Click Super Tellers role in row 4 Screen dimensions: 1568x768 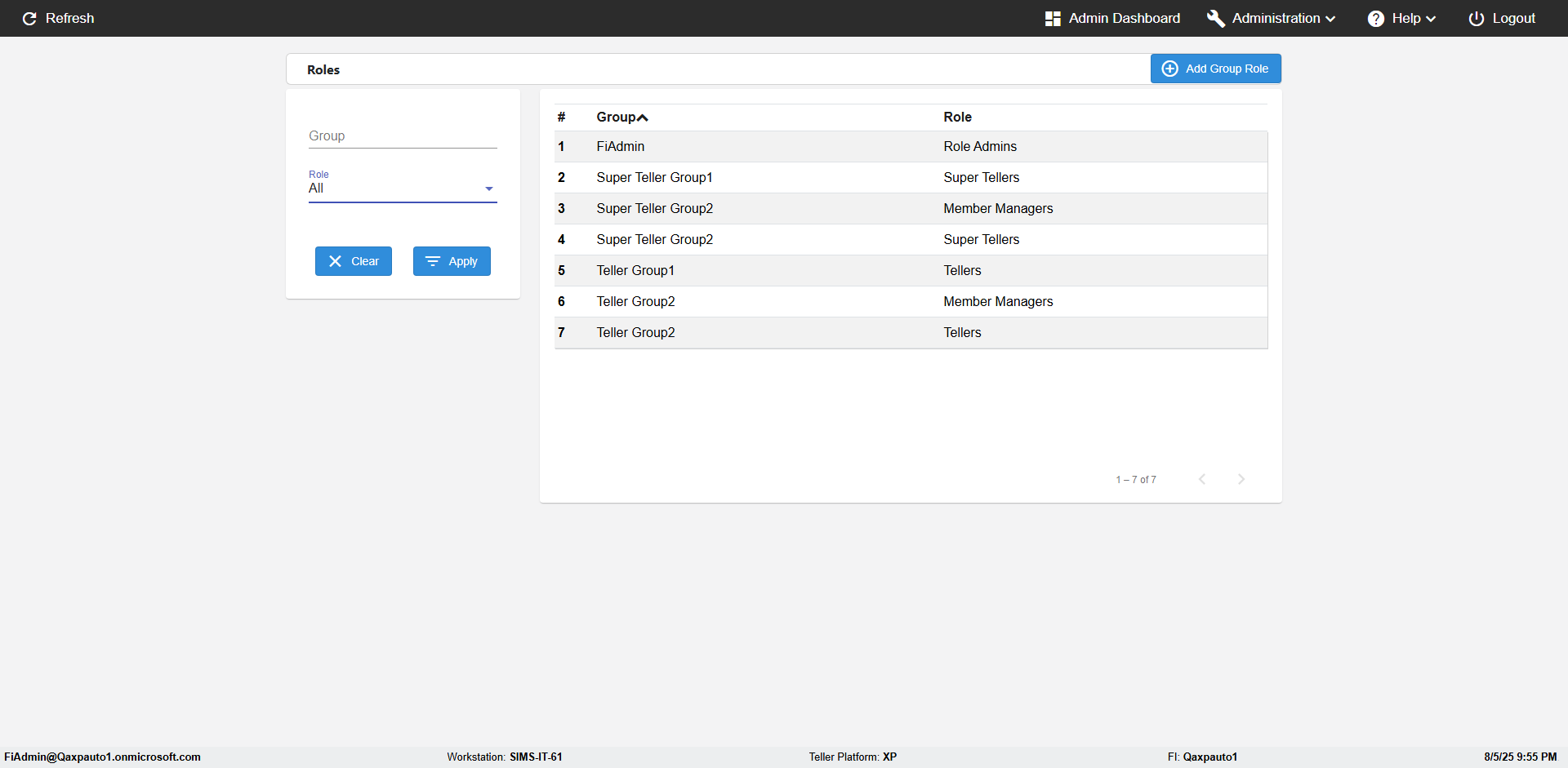[x=981, y=239]
